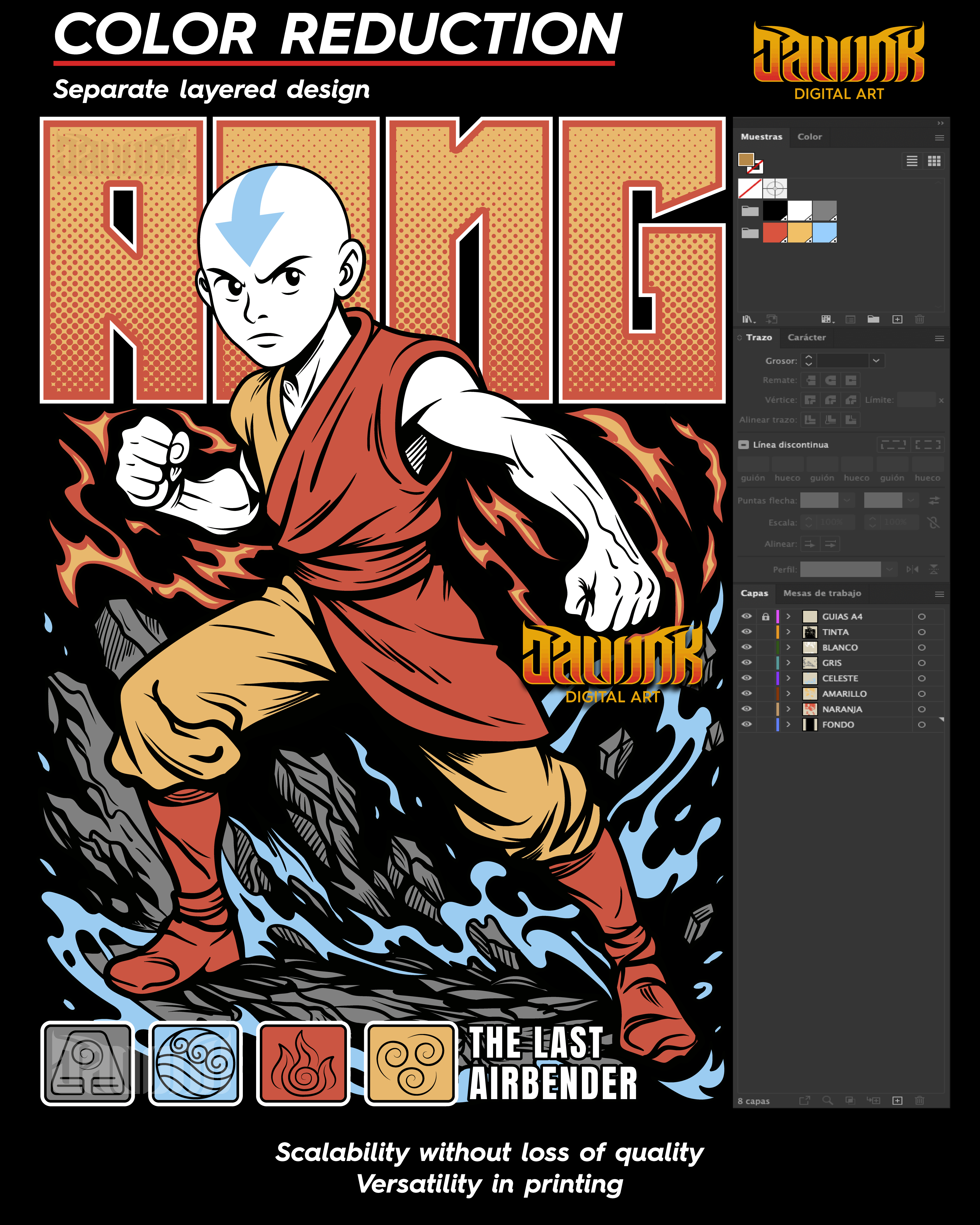The image size is (980, 1225).
Task: Select the light blue swatch
Action: coord(824,232)
